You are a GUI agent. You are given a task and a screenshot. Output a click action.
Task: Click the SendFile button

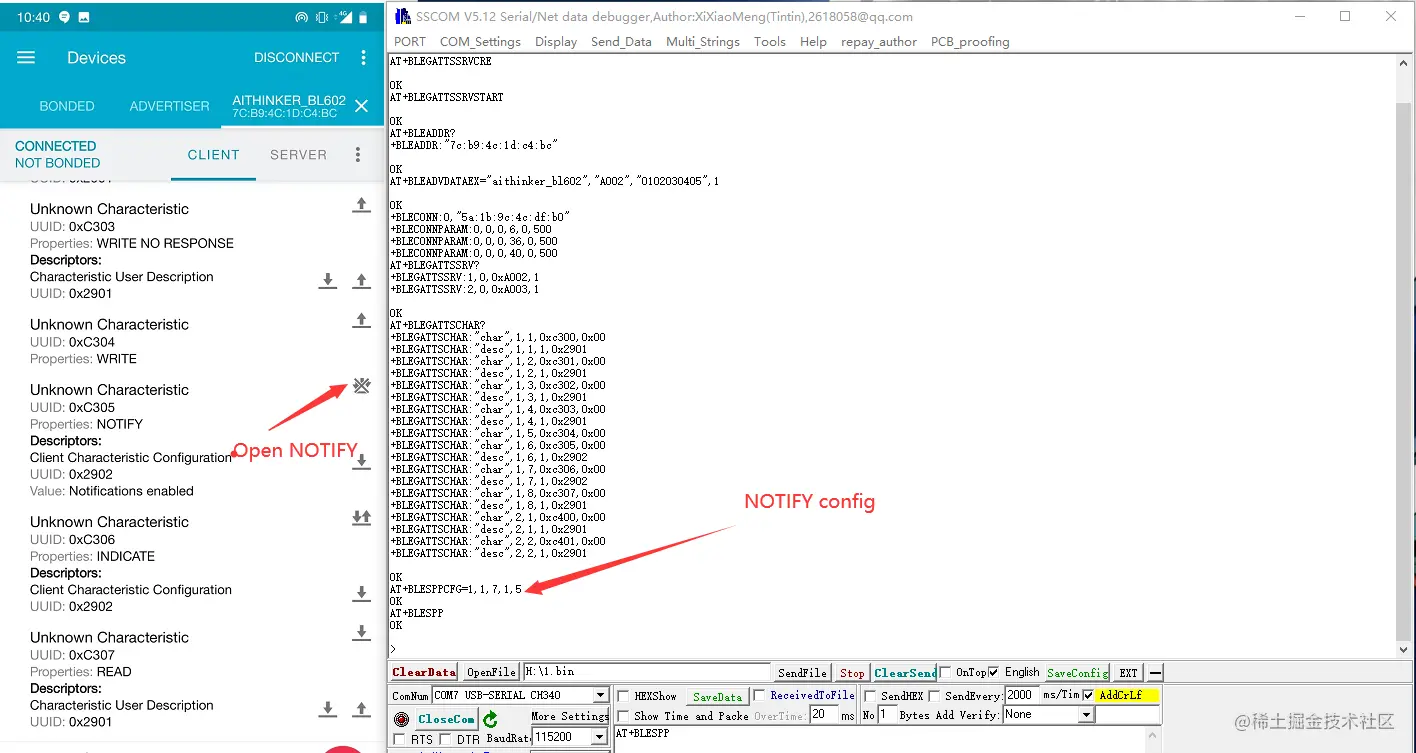point(802,673)
